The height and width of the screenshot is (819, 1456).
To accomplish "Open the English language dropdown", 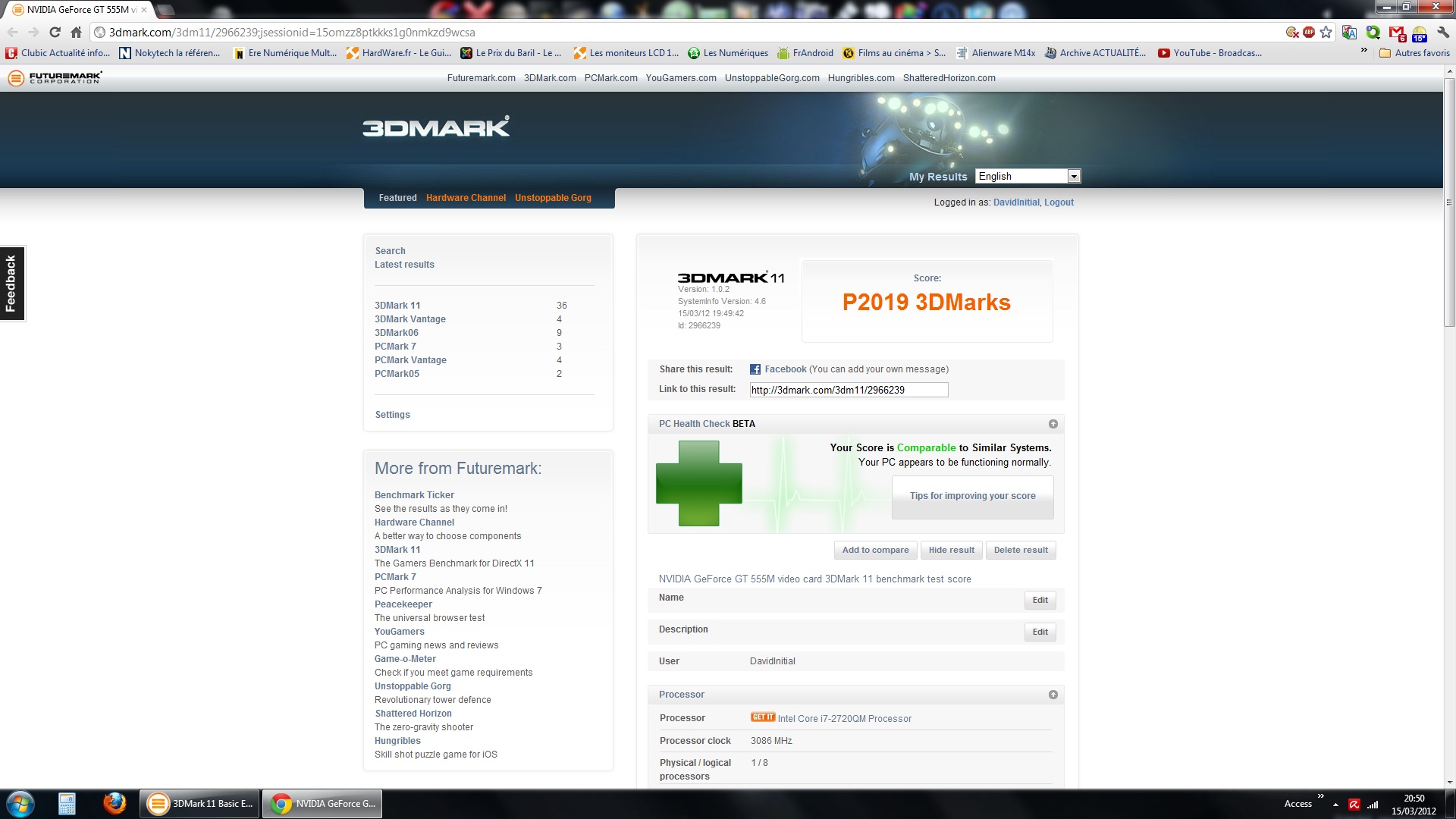I will pyautogui.click(x=1028, y=176).
